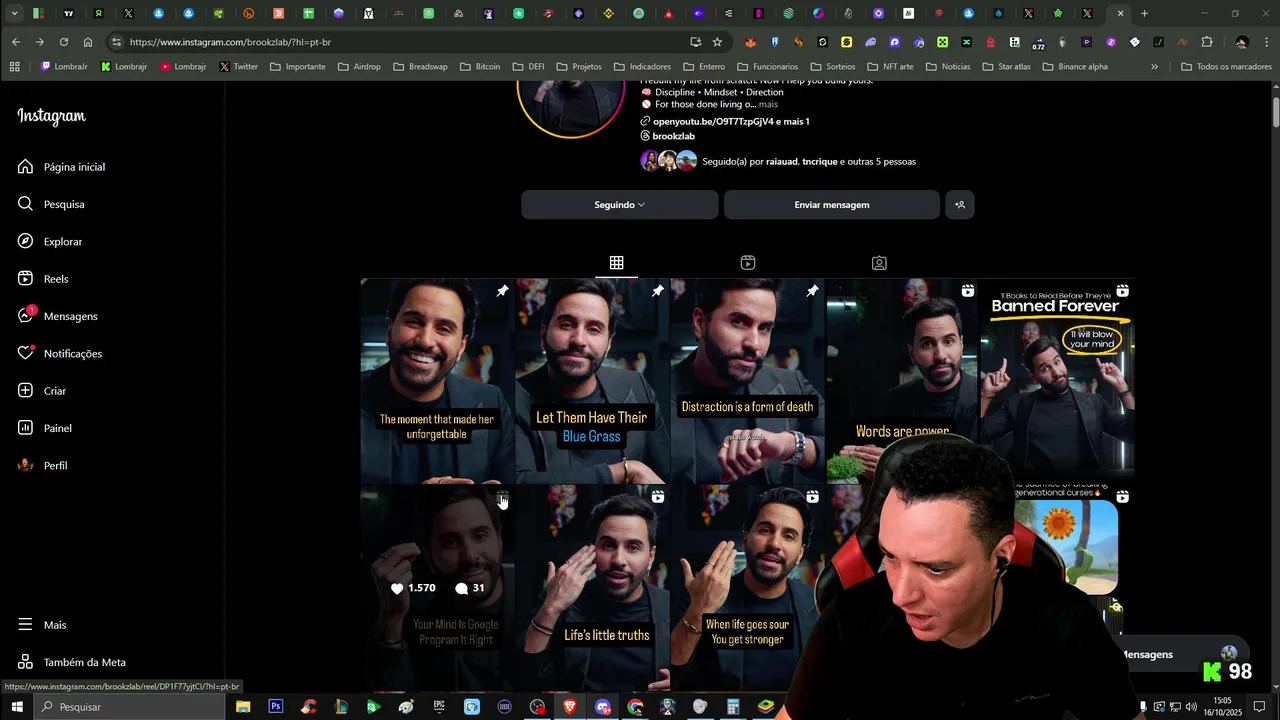1280x720 pixels.
Task: Open the Noticias bookmarks folder
Action: point(948,67)
